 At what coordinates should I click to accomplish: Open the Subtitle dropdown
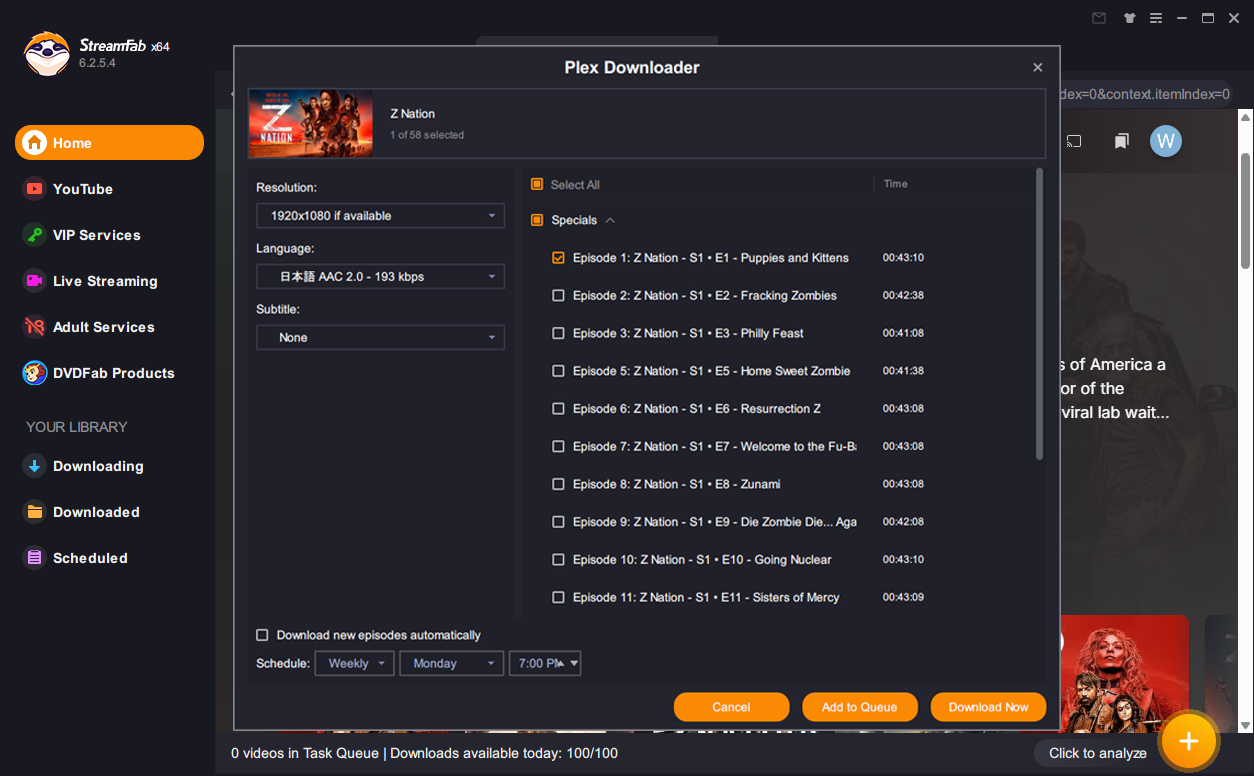point(380,337)
